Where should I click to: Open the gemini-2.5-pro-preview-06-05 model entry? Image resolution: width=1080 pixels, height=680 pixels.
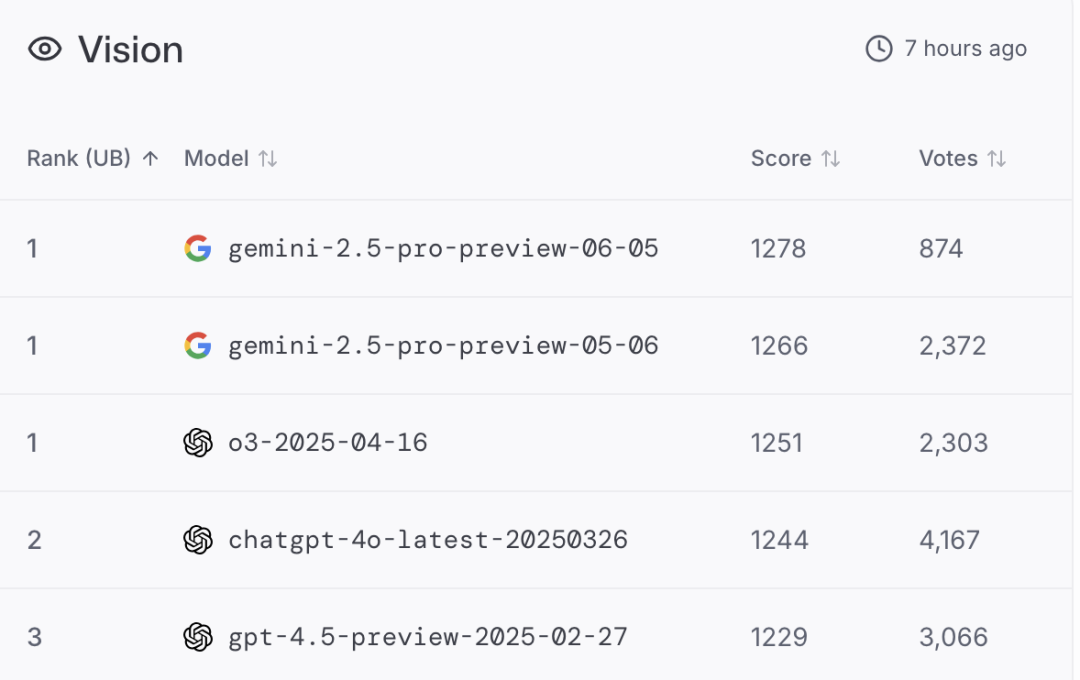(x=443, y=248)
